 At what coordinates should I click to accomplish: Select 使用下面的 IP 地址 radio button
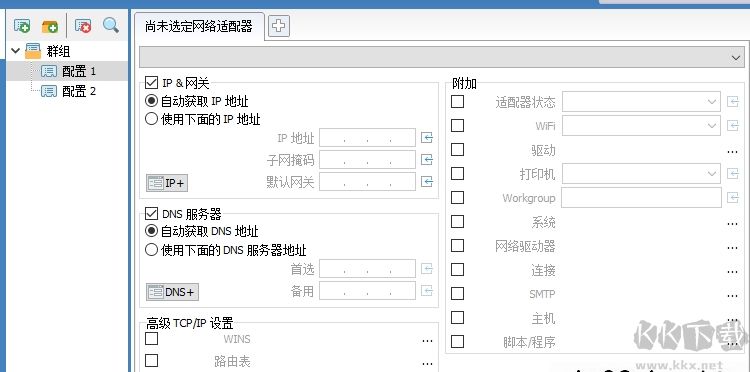click(151, 119)
